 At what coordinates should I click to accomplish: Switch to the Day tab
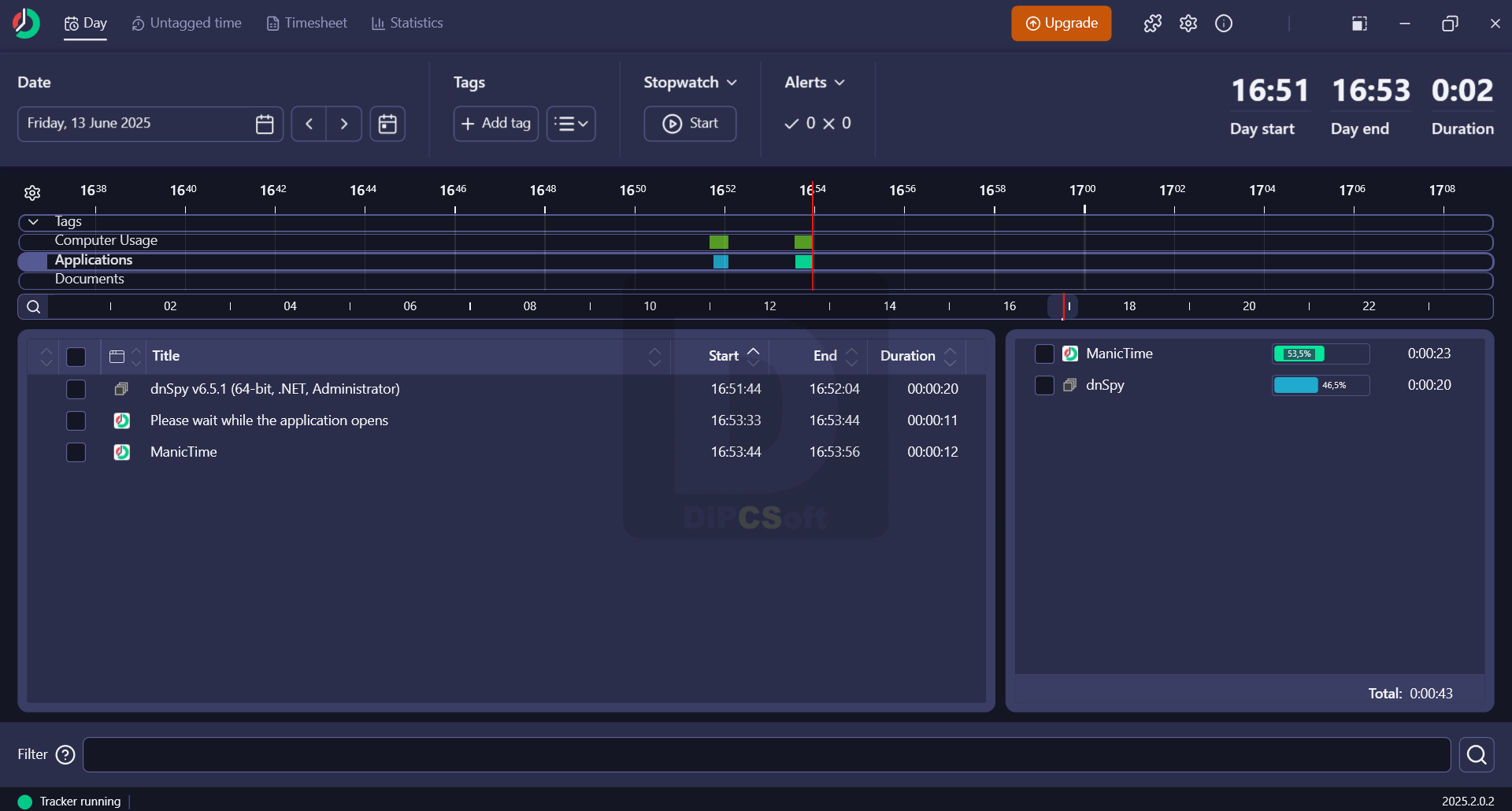85,24
